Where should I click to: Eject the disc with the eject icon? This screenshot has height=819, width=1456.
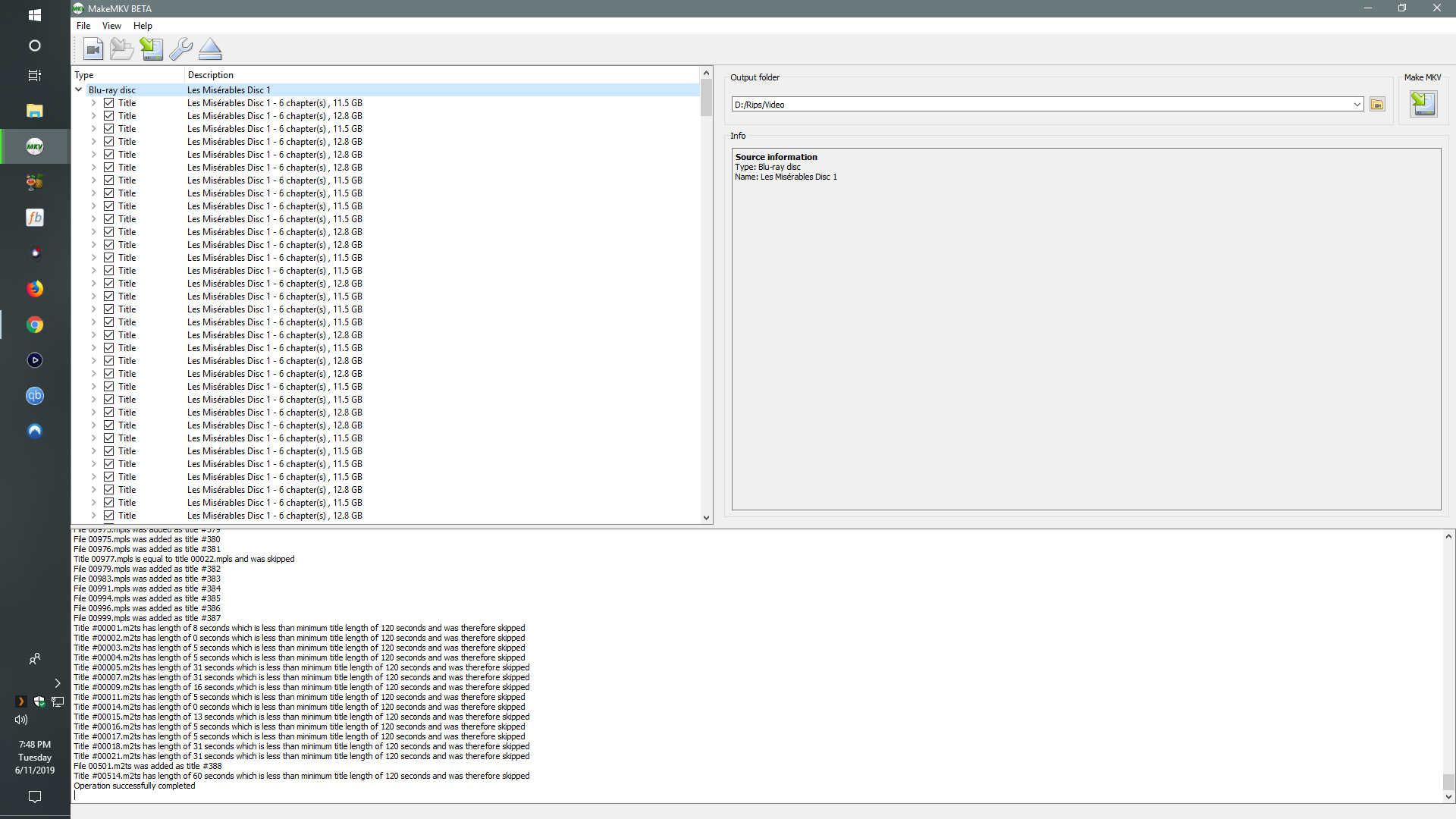tap(210, 50)
